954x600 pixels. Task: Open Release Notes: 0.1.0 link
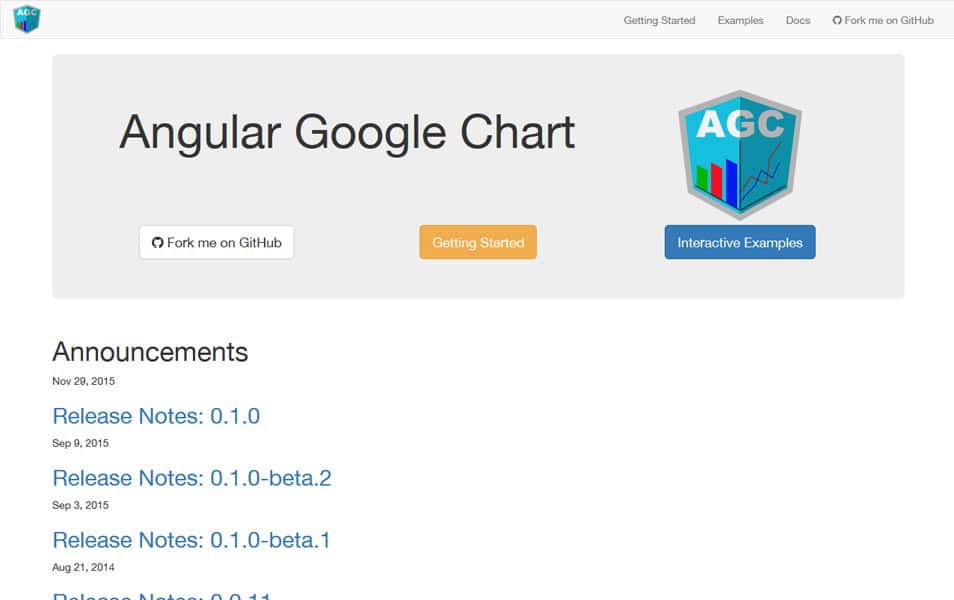pos(156,416)
